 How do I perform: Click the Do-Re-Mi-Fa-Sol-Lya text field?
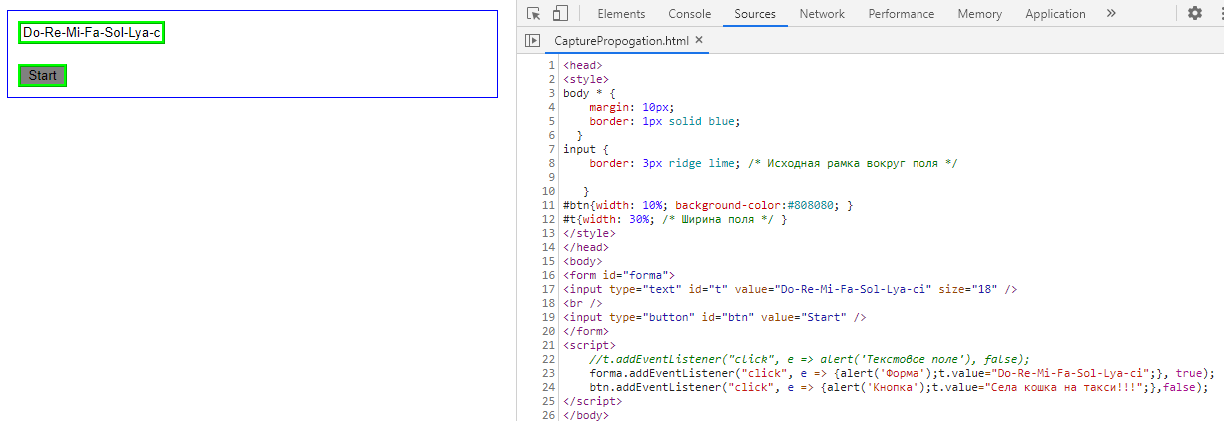coord(91,33)
